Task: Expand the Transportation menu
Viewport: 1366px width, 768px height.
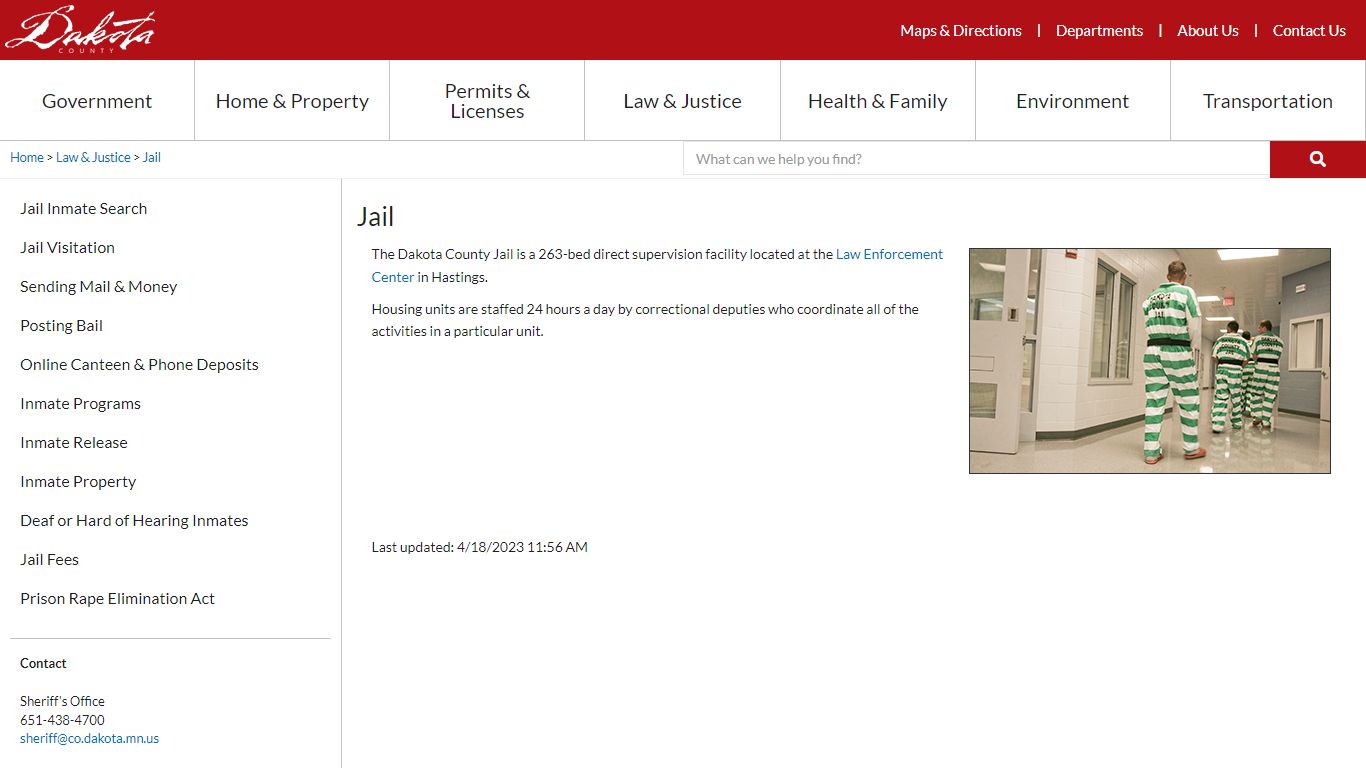Action: point(1267,101)
